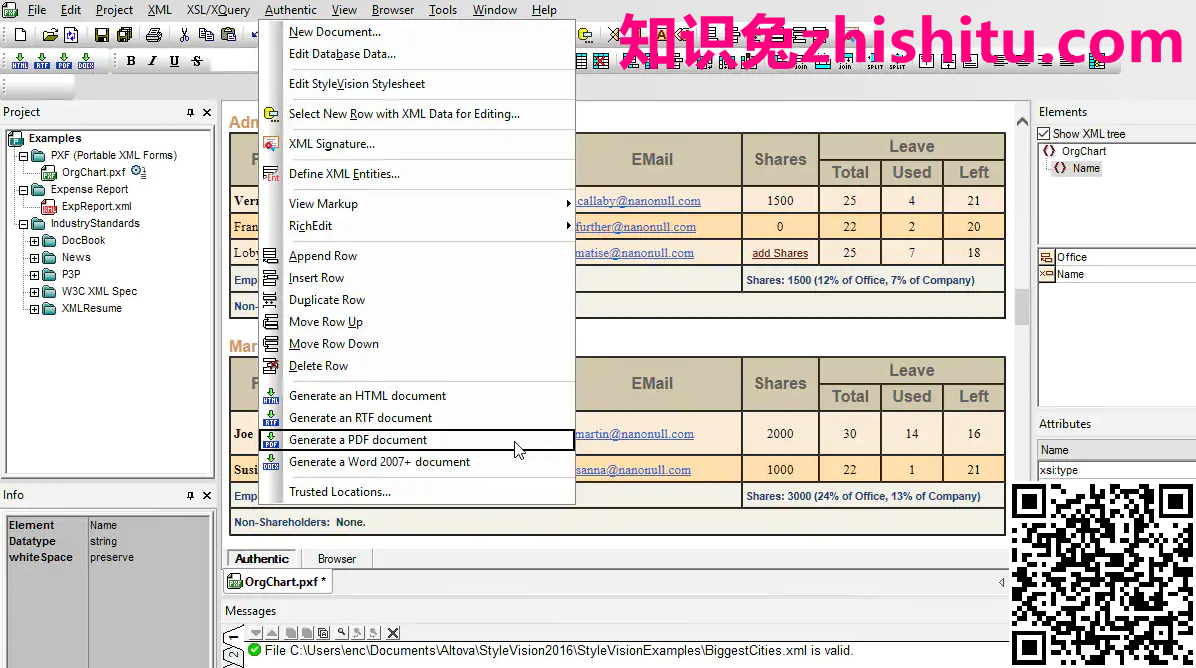Choose Generate a PDF document
This screenshot has width=1196, height=668.
416,440
